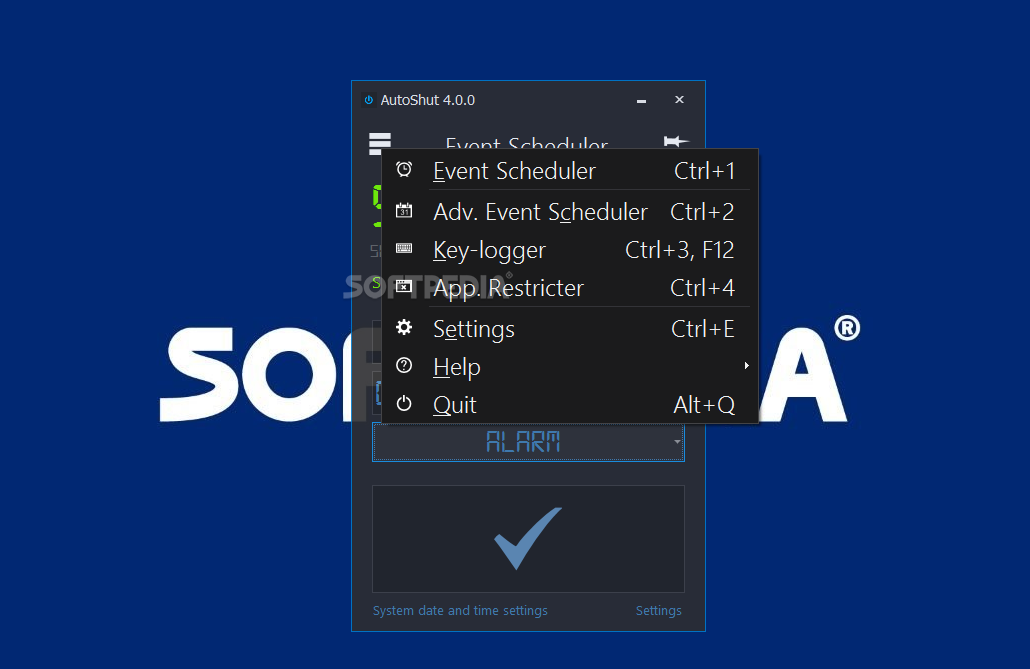
Task: Click the AutoShut power icon in title bar
Action: coord(369,100)
